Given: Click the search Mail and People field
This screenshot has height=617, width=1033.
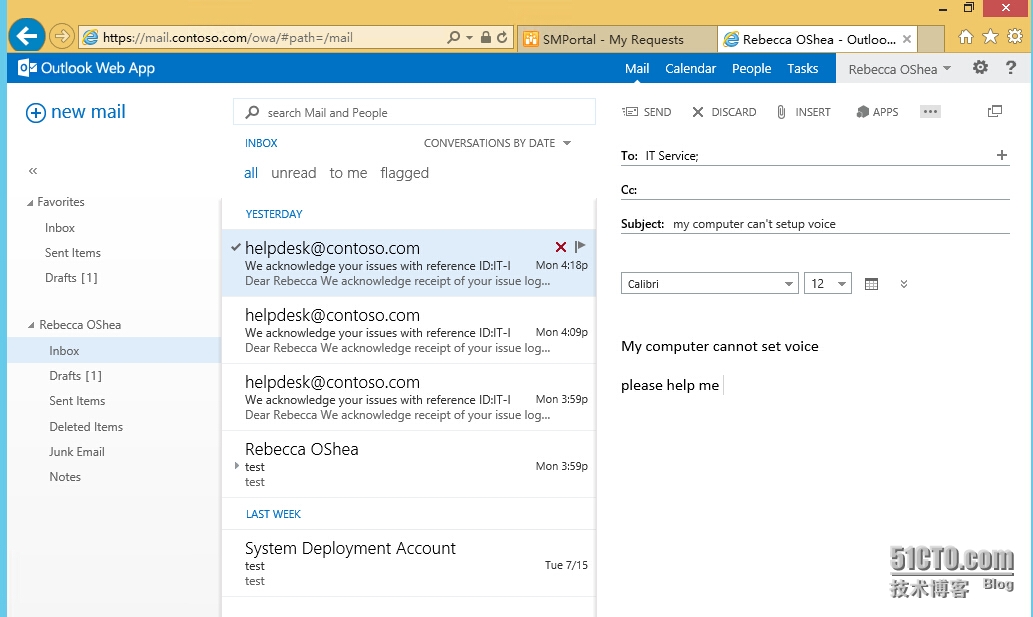Looking at the screenshot, I should point(414,112).
